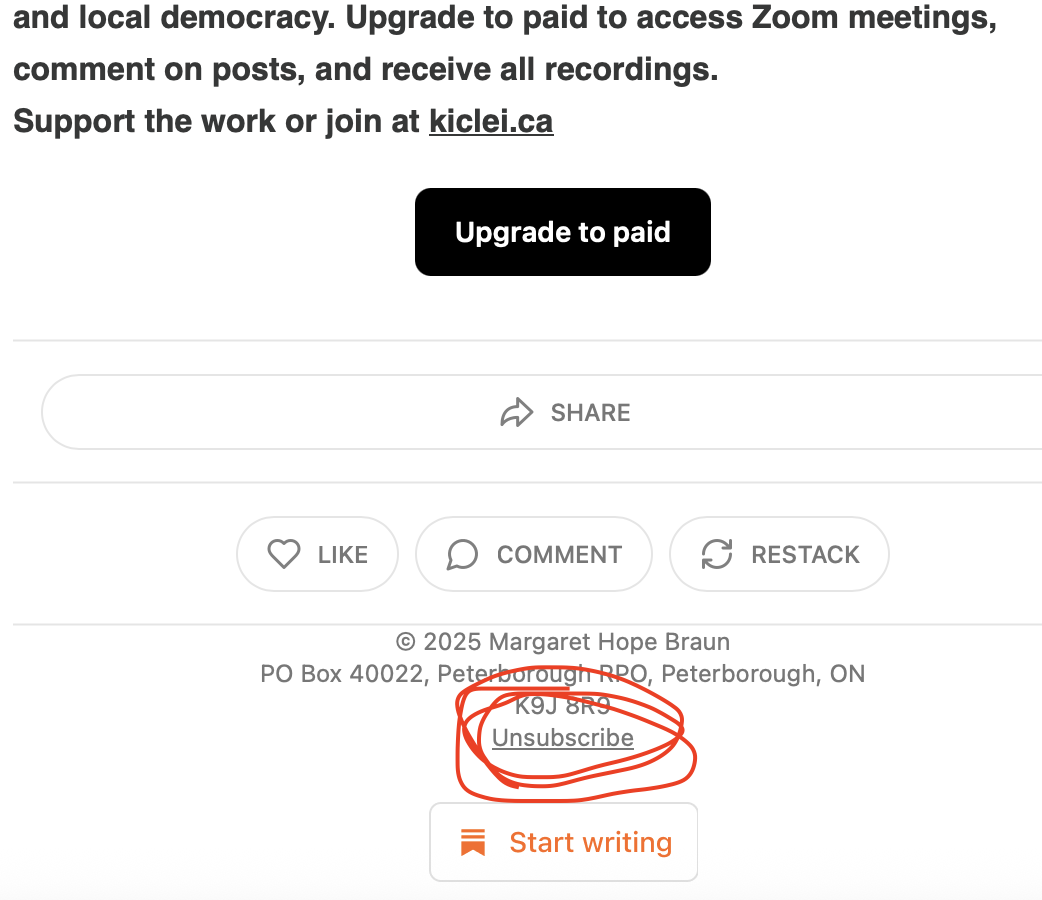Viewport: 1042px width, 900px height.
Task: Click the speech bubble comment icon
Action: [463, 554]
